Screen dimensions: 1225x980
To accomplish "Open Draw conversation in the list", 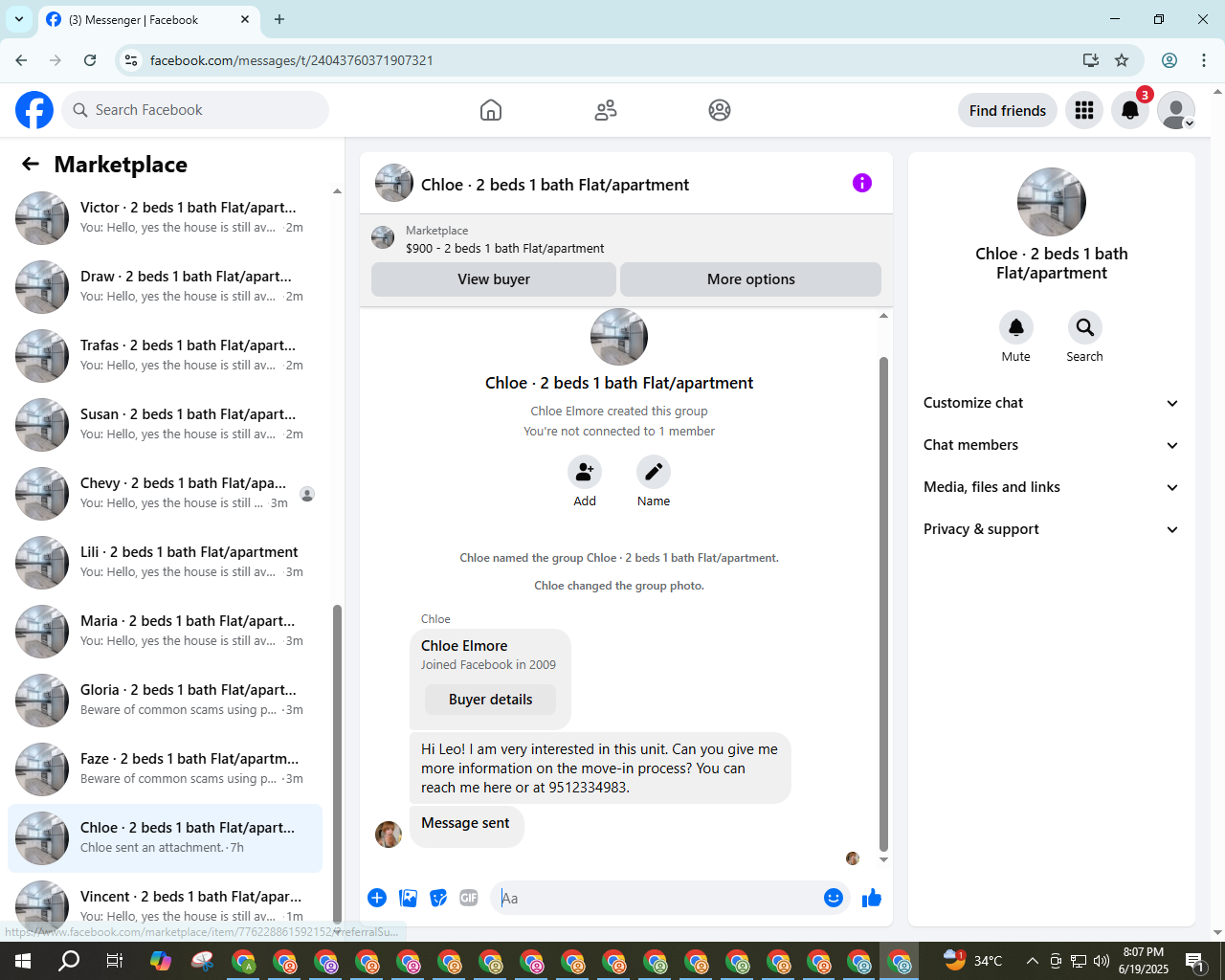I will coord(165,286).
